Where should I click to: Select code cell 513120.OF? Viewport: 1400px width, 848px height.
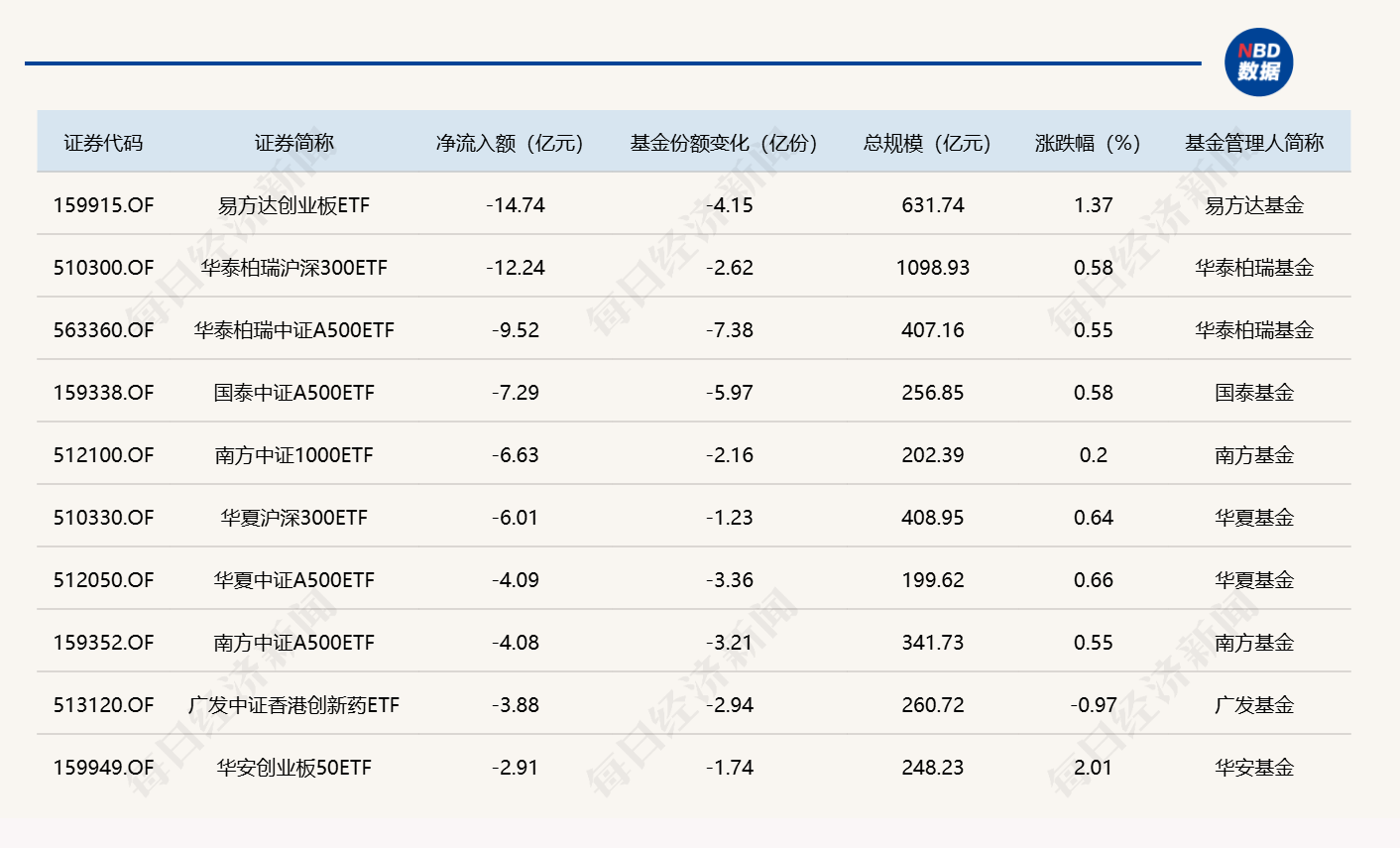point(103,705)
